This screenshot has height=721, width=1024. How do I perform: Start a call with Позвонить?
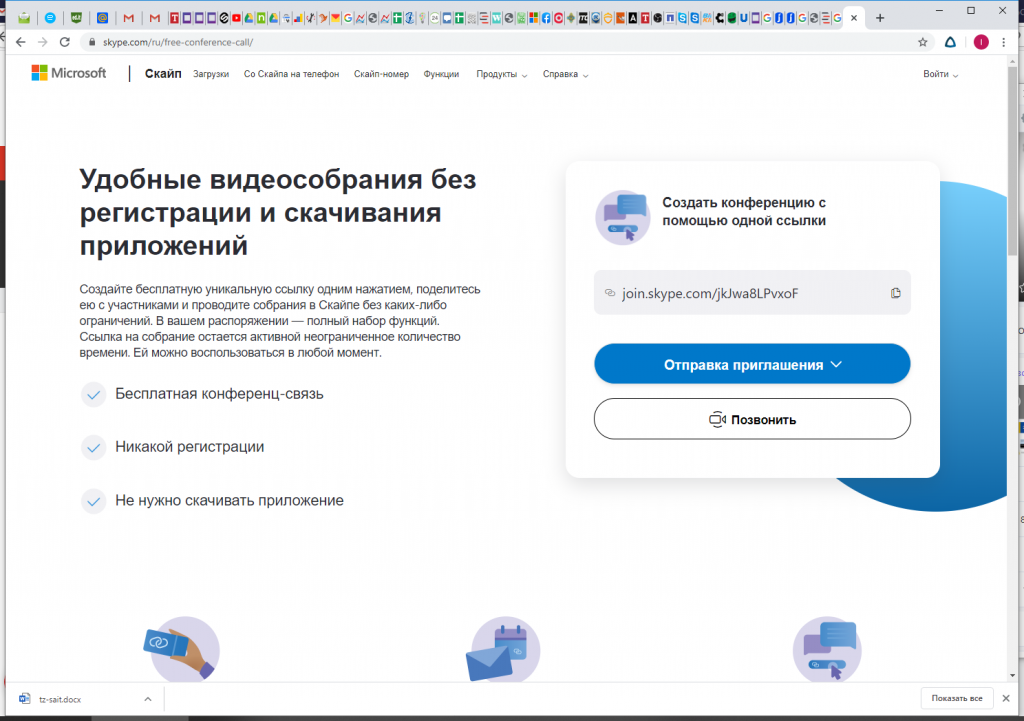[x=752, y=419]
